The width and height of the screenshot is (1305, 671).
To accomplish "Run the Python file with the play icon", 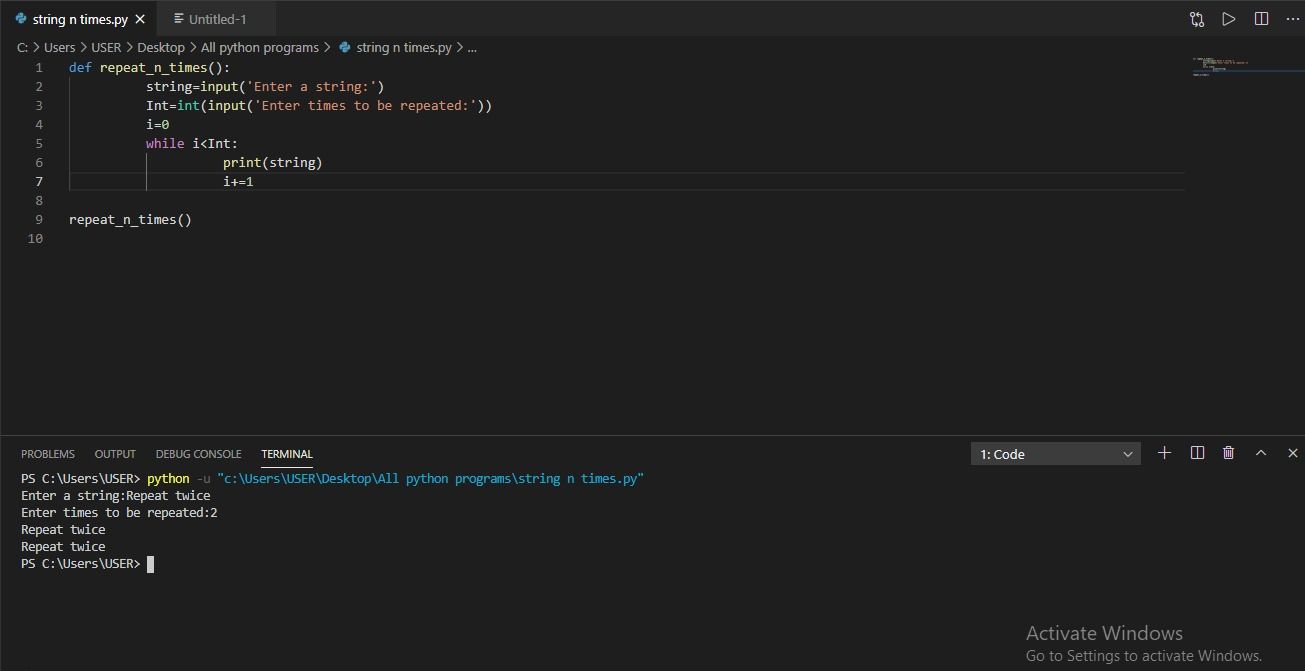I will [1228, 18].
